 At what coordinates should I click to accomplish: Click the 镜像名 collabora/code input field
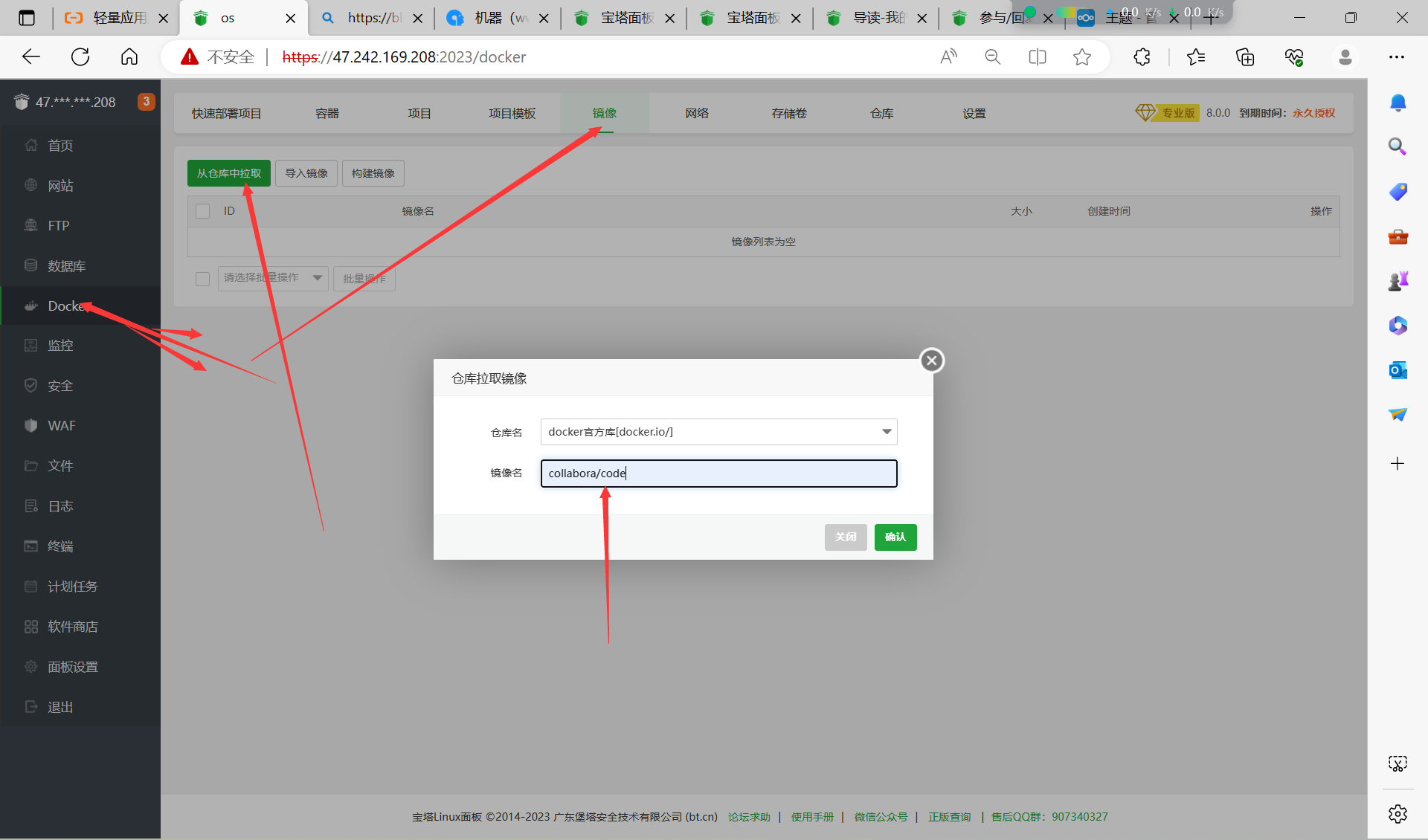click(718, 474)
